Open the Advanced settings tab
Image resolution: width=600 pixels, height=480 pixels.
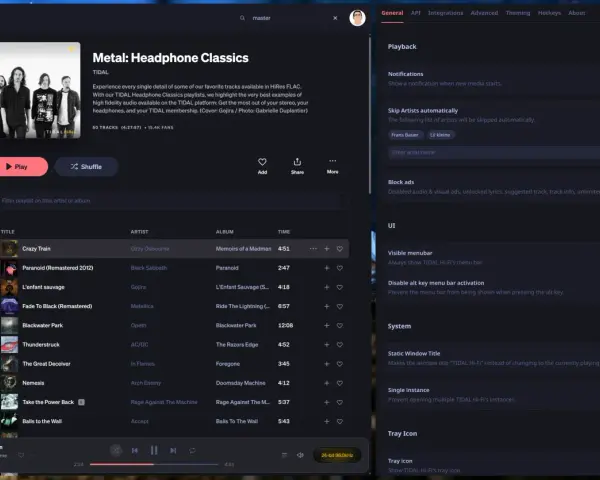(484, 13)
